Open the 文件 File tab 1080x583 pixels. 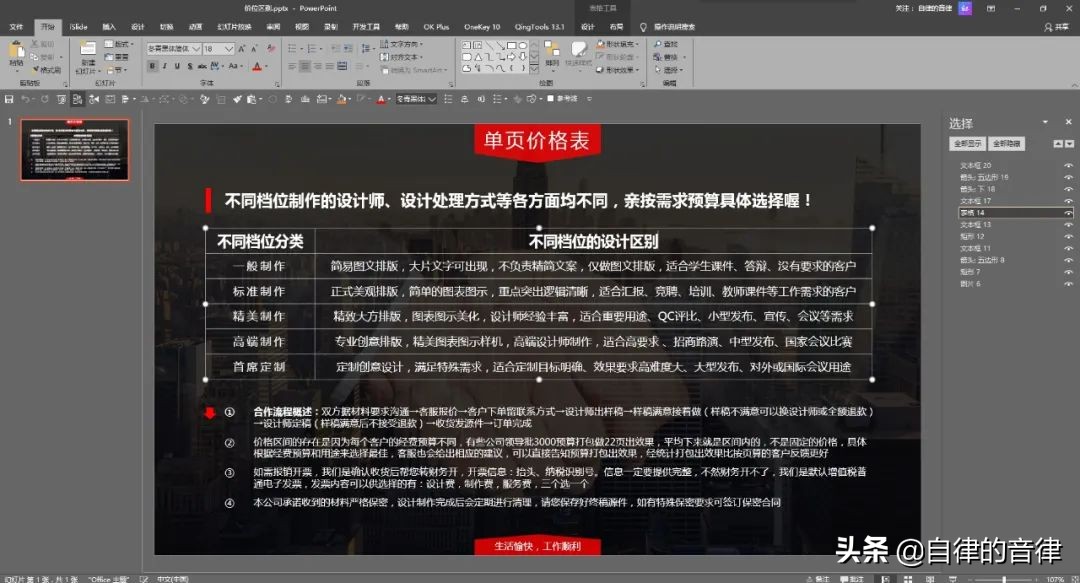coord(16,27)
